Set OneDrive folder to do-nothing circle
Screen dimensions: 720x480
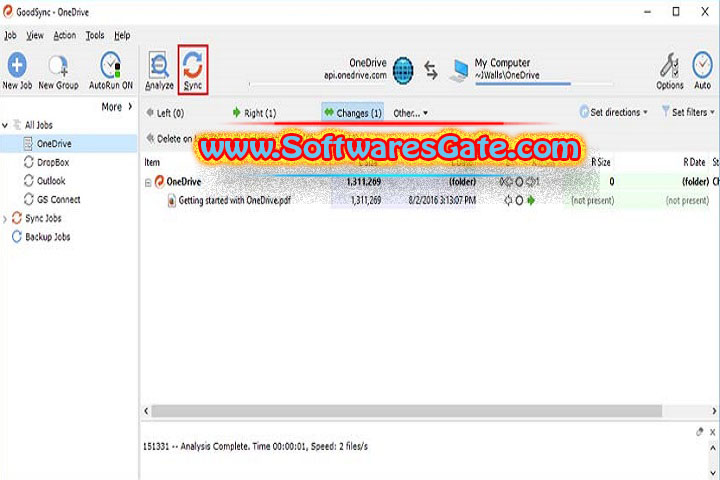(x=519, y=182)
